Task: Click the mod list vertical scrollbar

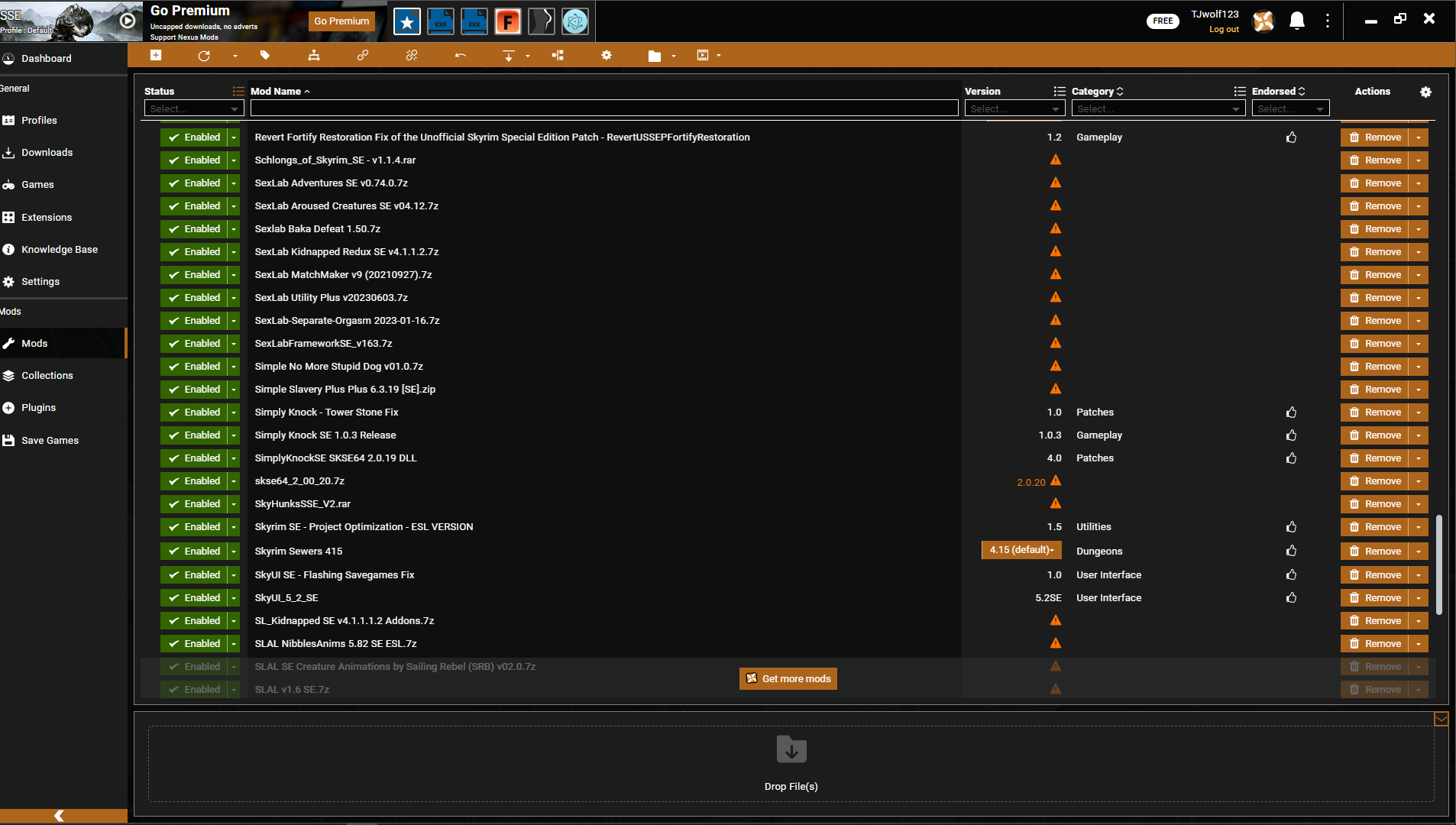Action: click(x=1439, y=565)
